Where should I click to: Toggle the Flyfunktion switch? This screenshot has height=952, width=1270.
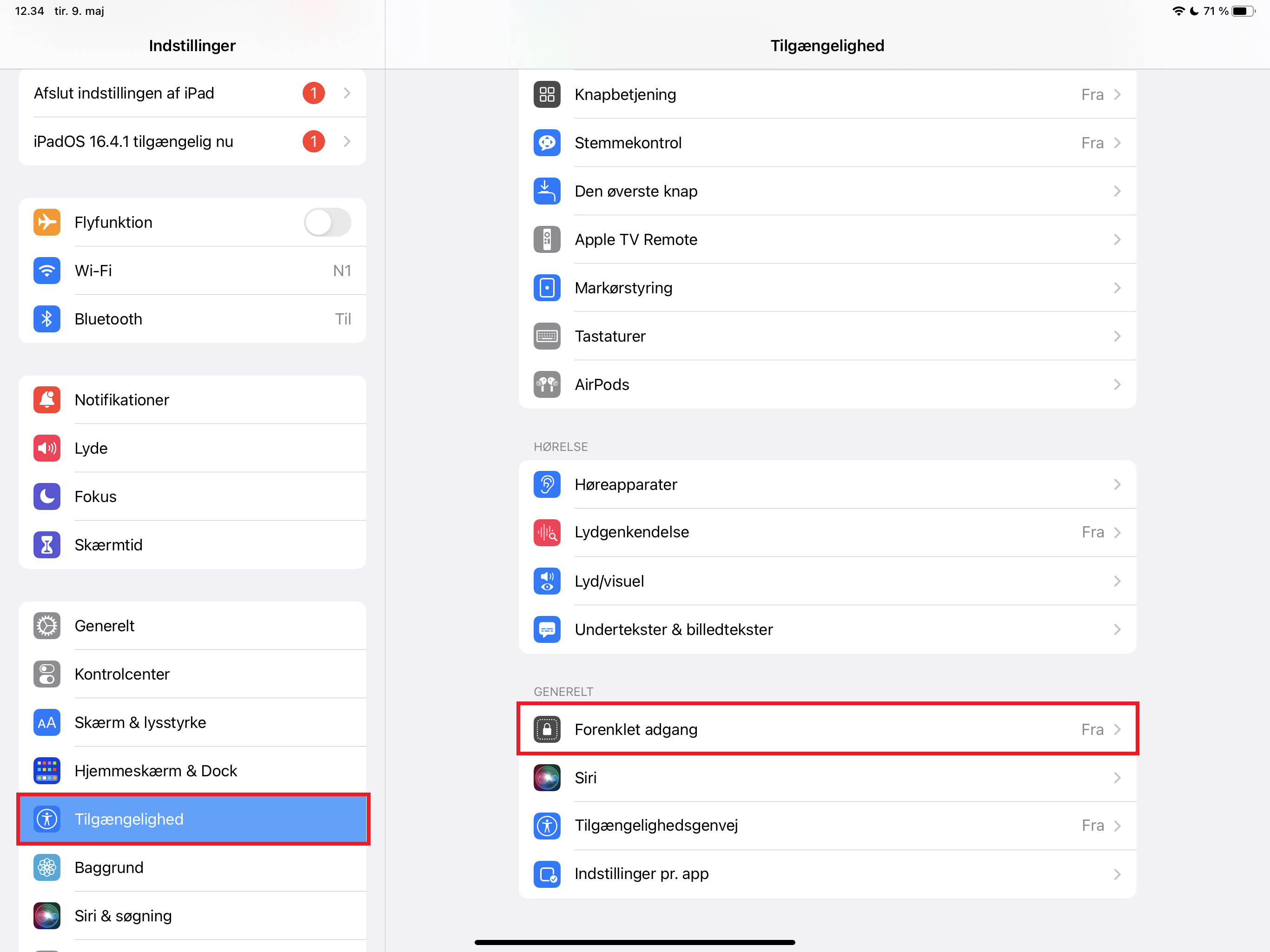pyautogui.click(x=327, y=222)
